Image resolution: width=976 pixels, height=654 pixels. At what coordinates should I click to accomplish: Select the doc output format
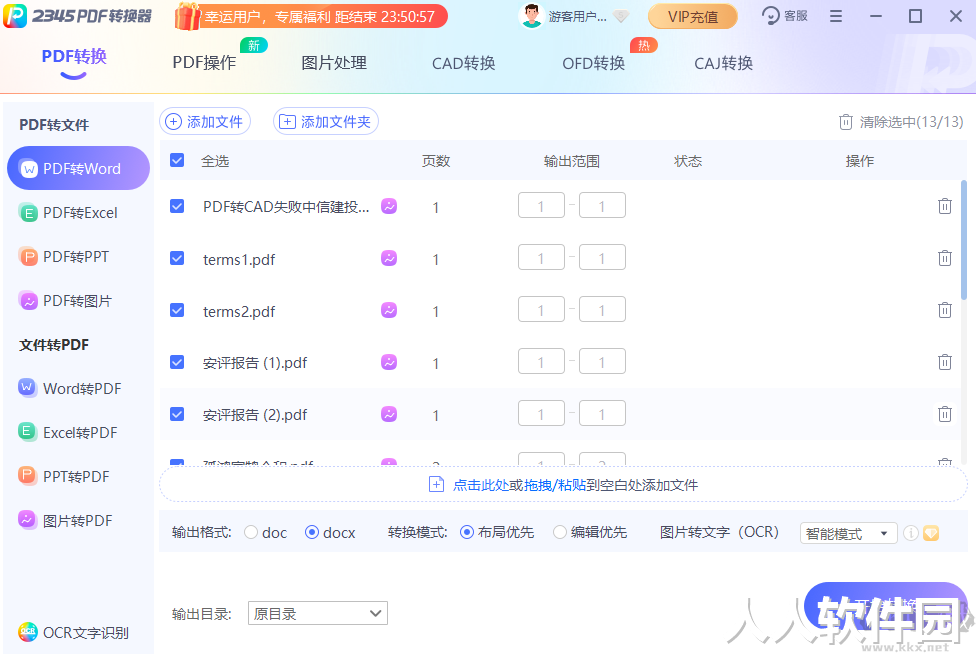[251, 532]
